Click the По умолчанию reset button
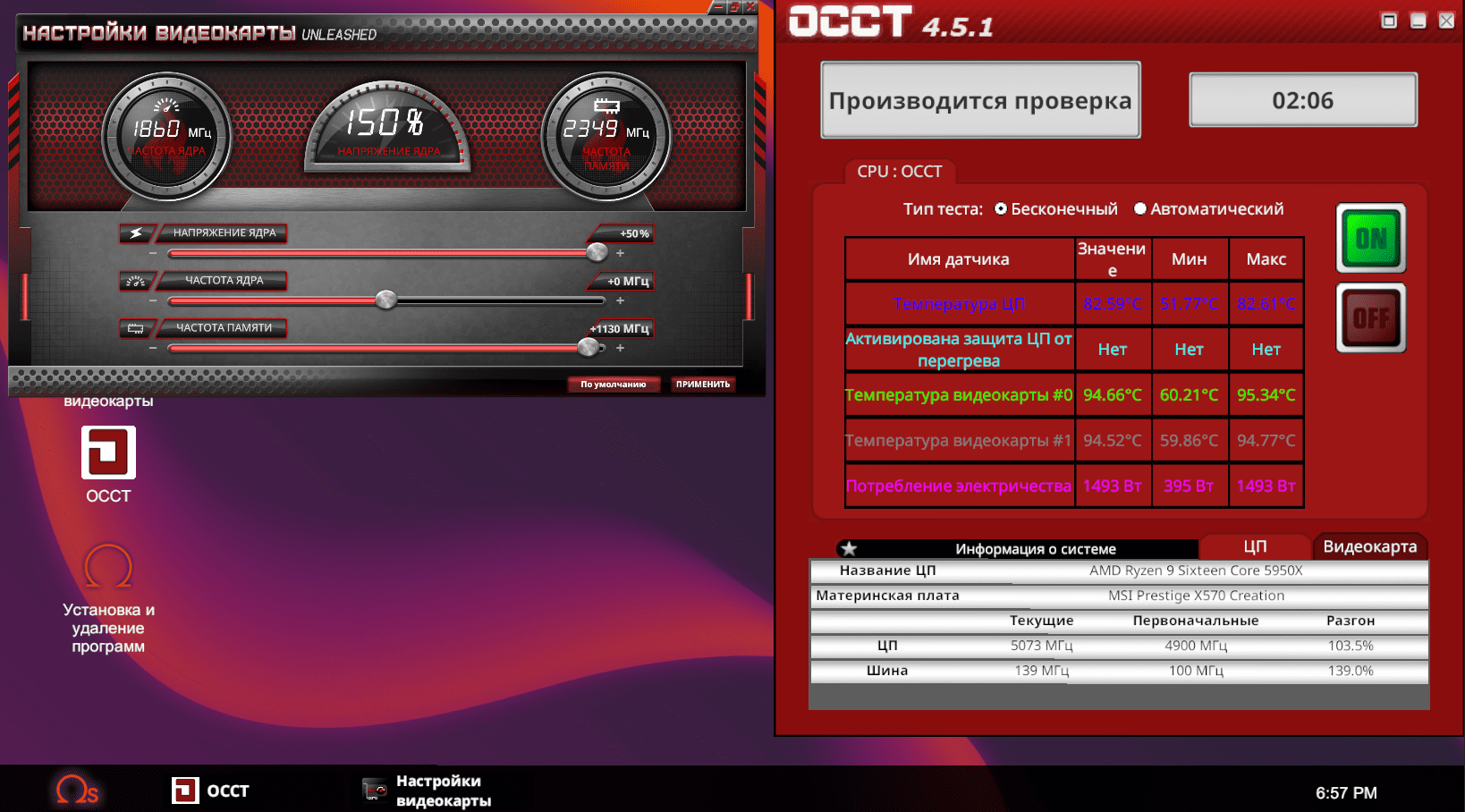This screenshot has width=1465, height=812. tap(614, 385)
